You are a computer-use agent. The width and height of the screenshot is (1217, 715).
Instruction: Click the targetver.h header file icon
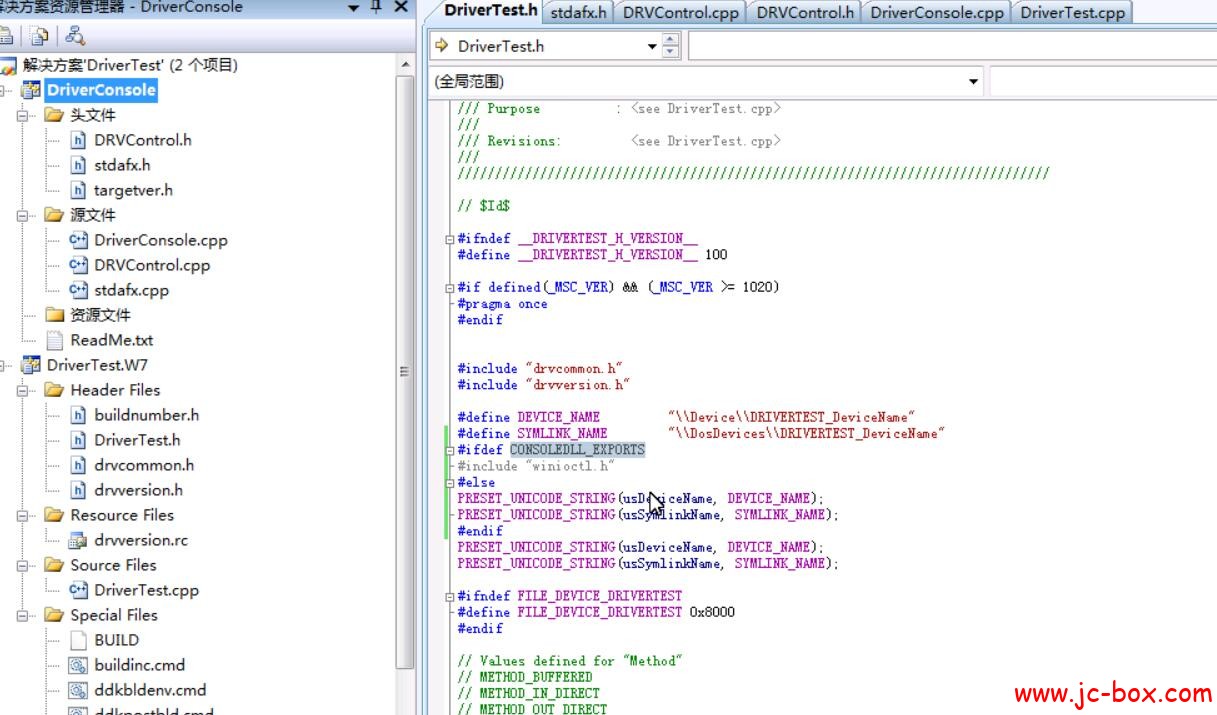(x=78, y=190)
